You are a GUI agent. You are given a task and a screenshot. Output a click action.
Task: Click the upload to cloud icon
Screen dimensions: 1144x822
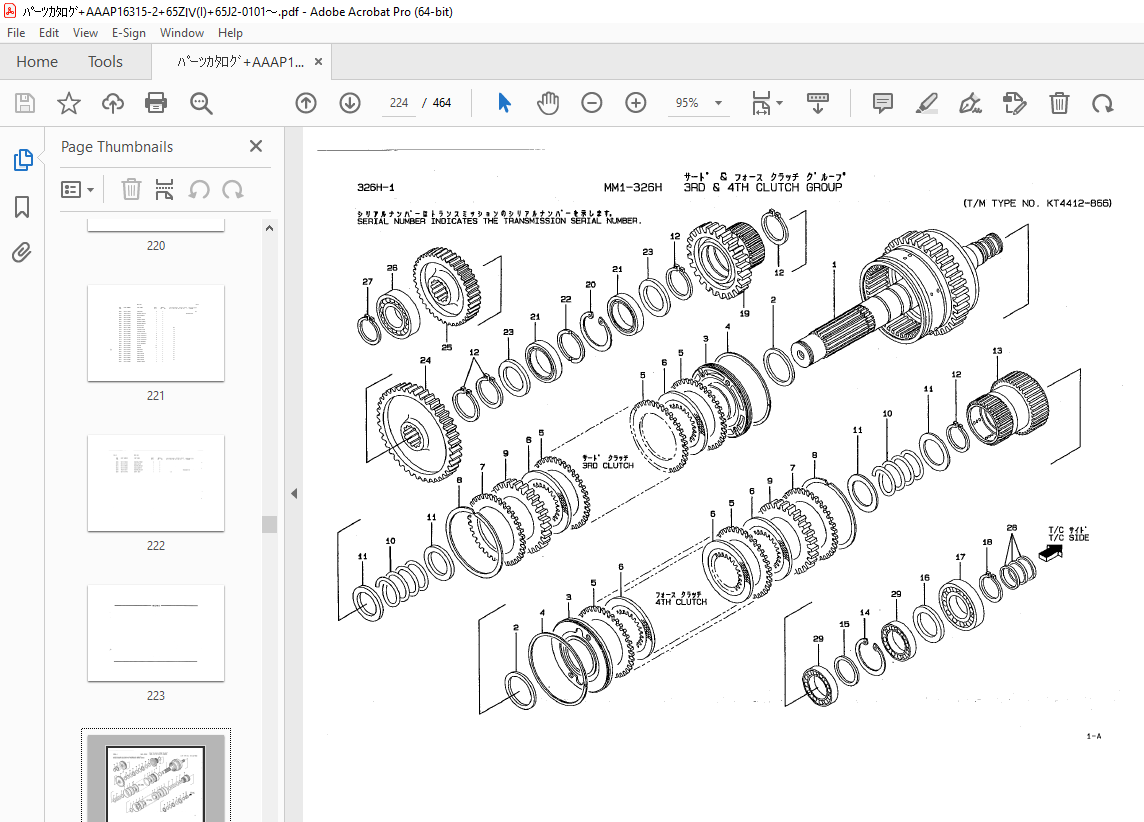[x=112, y=103]
